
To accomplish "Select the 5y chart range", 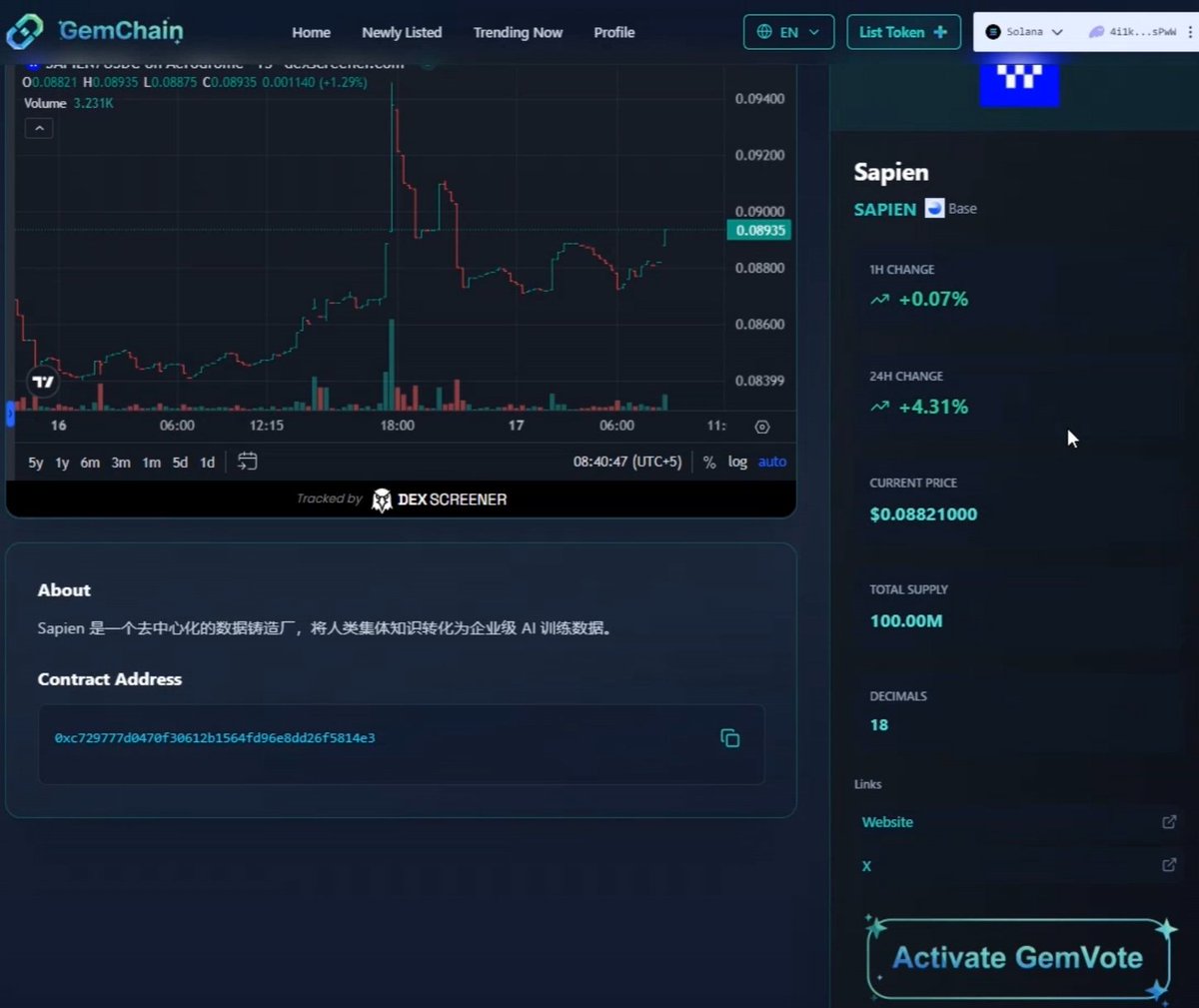I will point(36,463).
